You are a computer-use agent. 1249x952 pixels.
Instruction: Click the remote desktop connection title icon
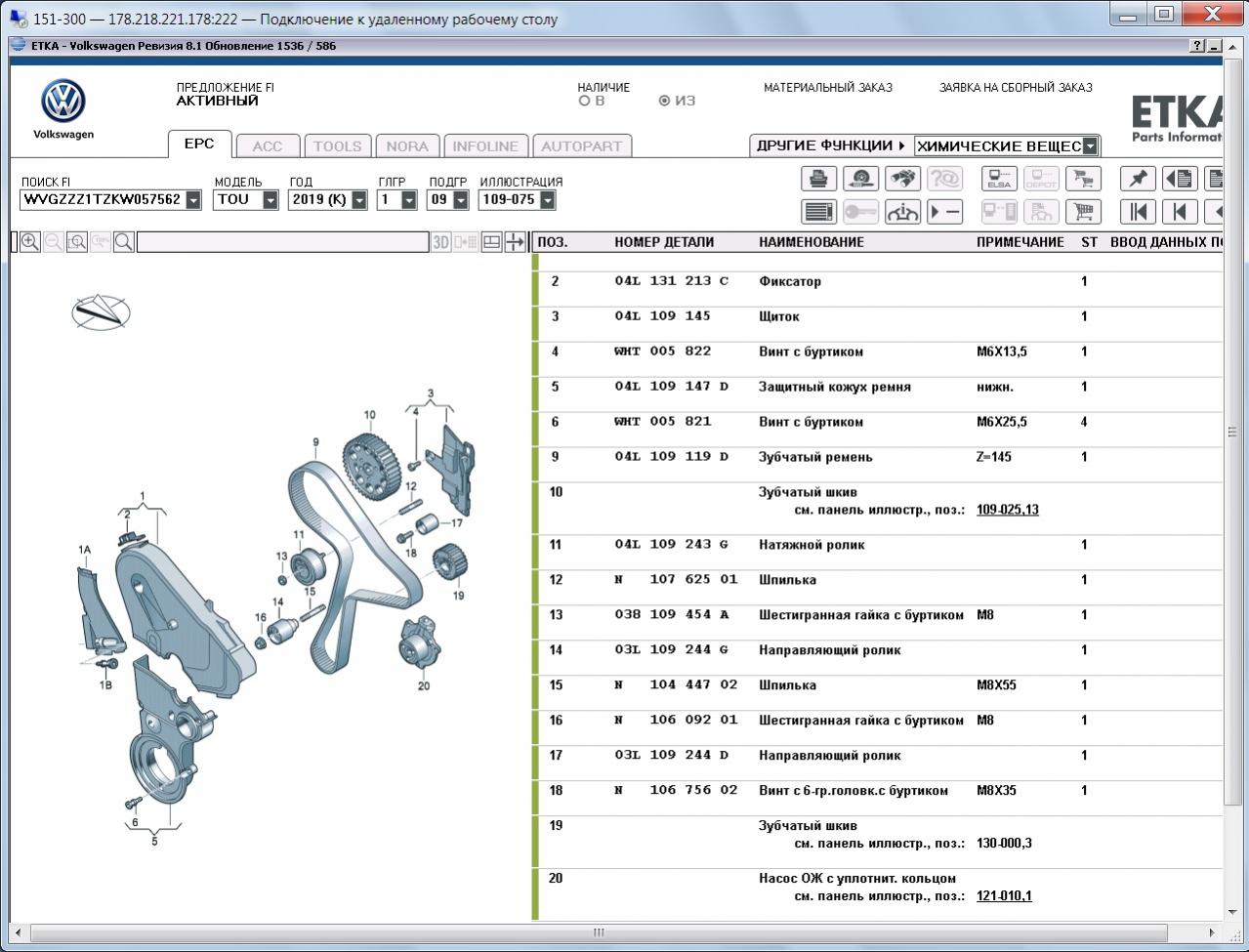click(x=19, y=18)
